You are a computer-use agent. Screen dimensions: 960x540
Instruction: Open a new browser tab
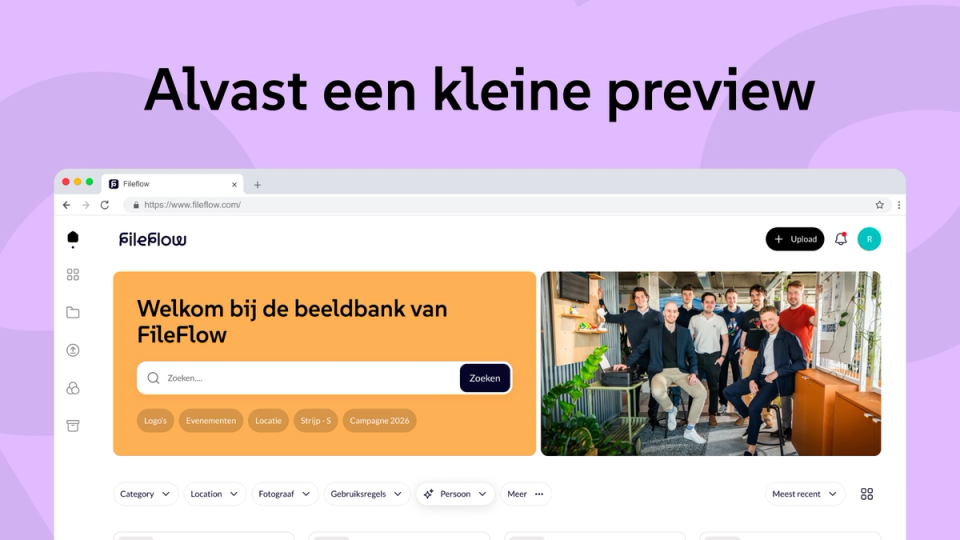257,185
